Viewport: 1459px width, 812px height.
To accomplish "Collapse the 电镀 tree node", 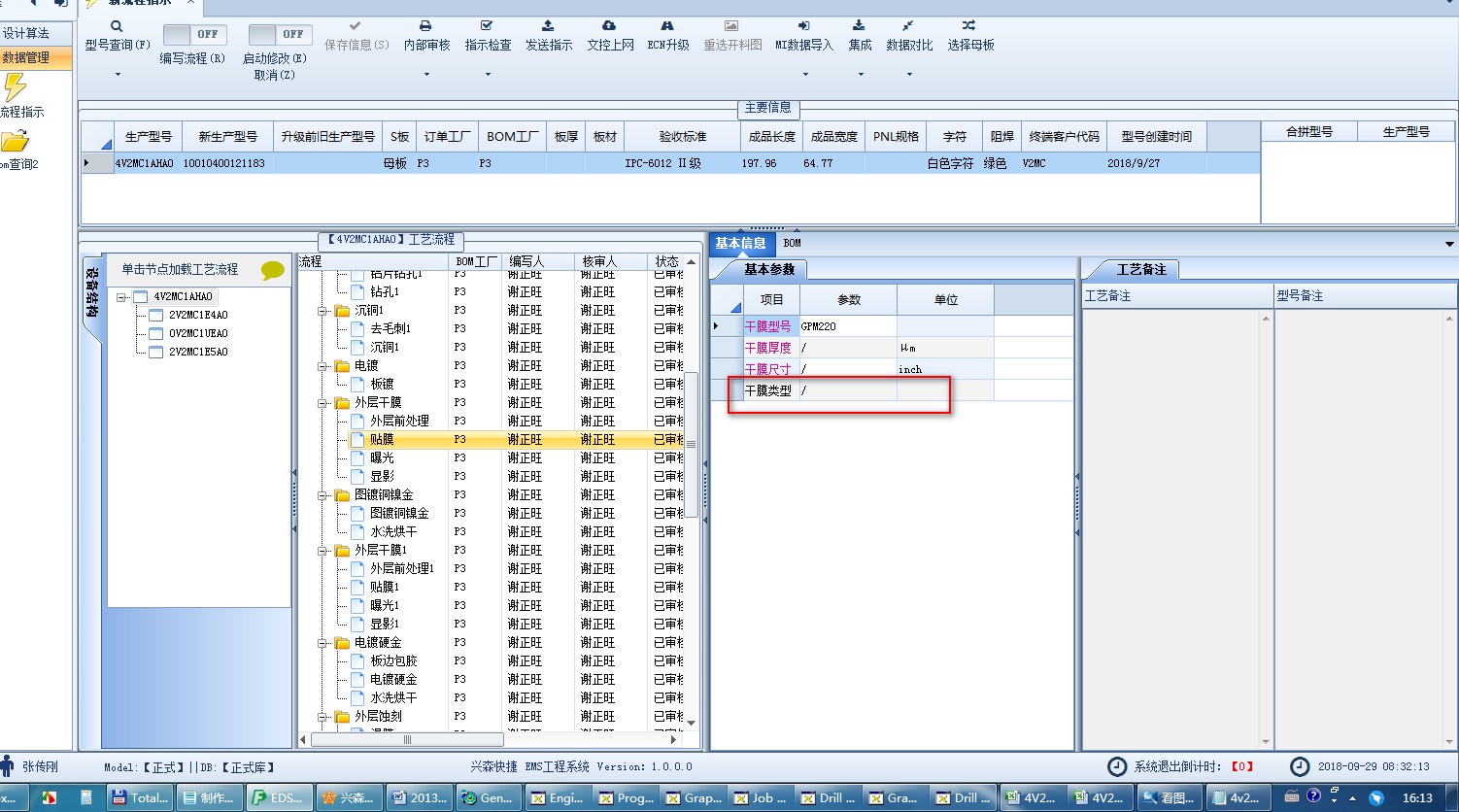I will (322, 366).
